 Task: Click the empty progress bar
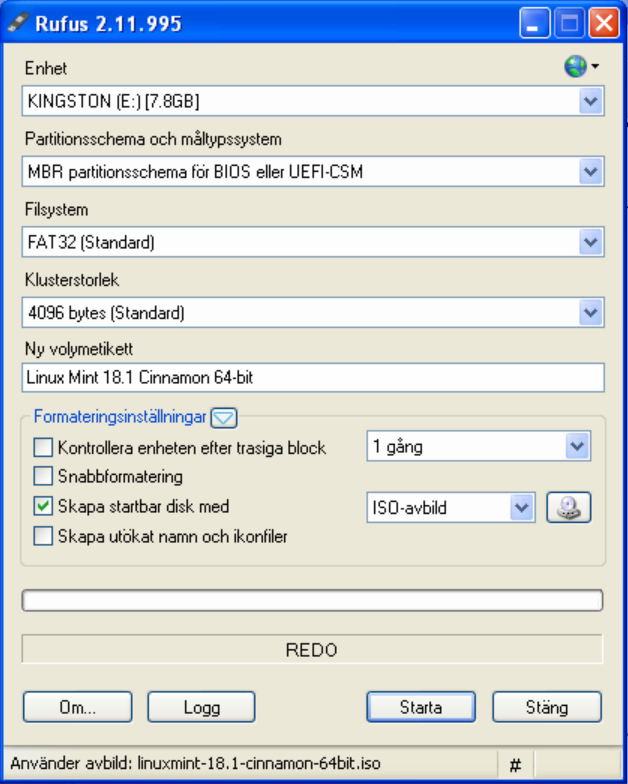(x=312, y=600)
